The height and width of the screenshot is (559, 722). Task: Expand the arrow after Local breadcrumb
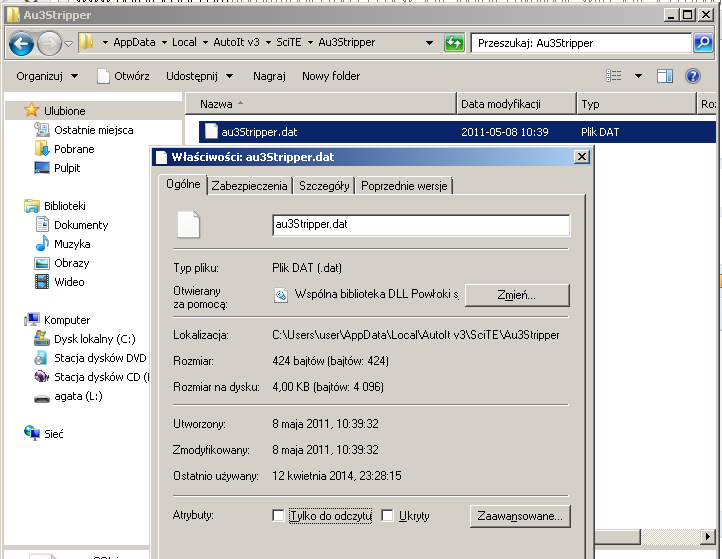pos(205,43)
